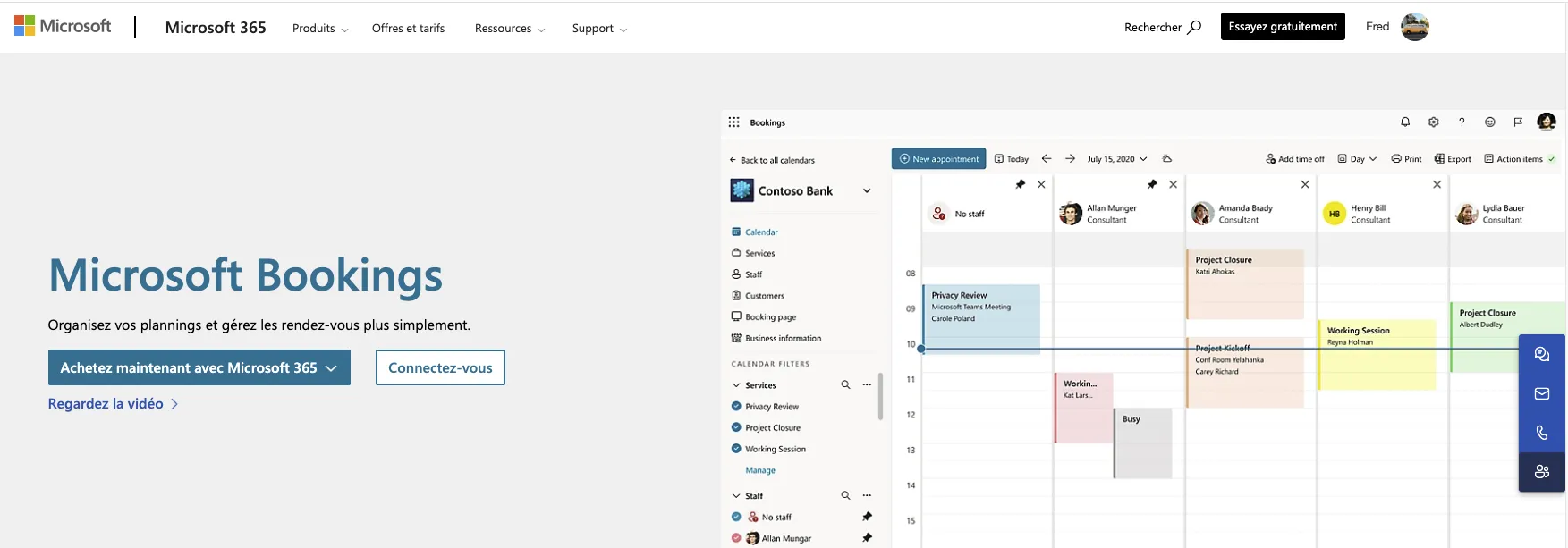Expand the Ressources menu
1568x548 pixels.
pyautogui.click(x=509, y=28)
